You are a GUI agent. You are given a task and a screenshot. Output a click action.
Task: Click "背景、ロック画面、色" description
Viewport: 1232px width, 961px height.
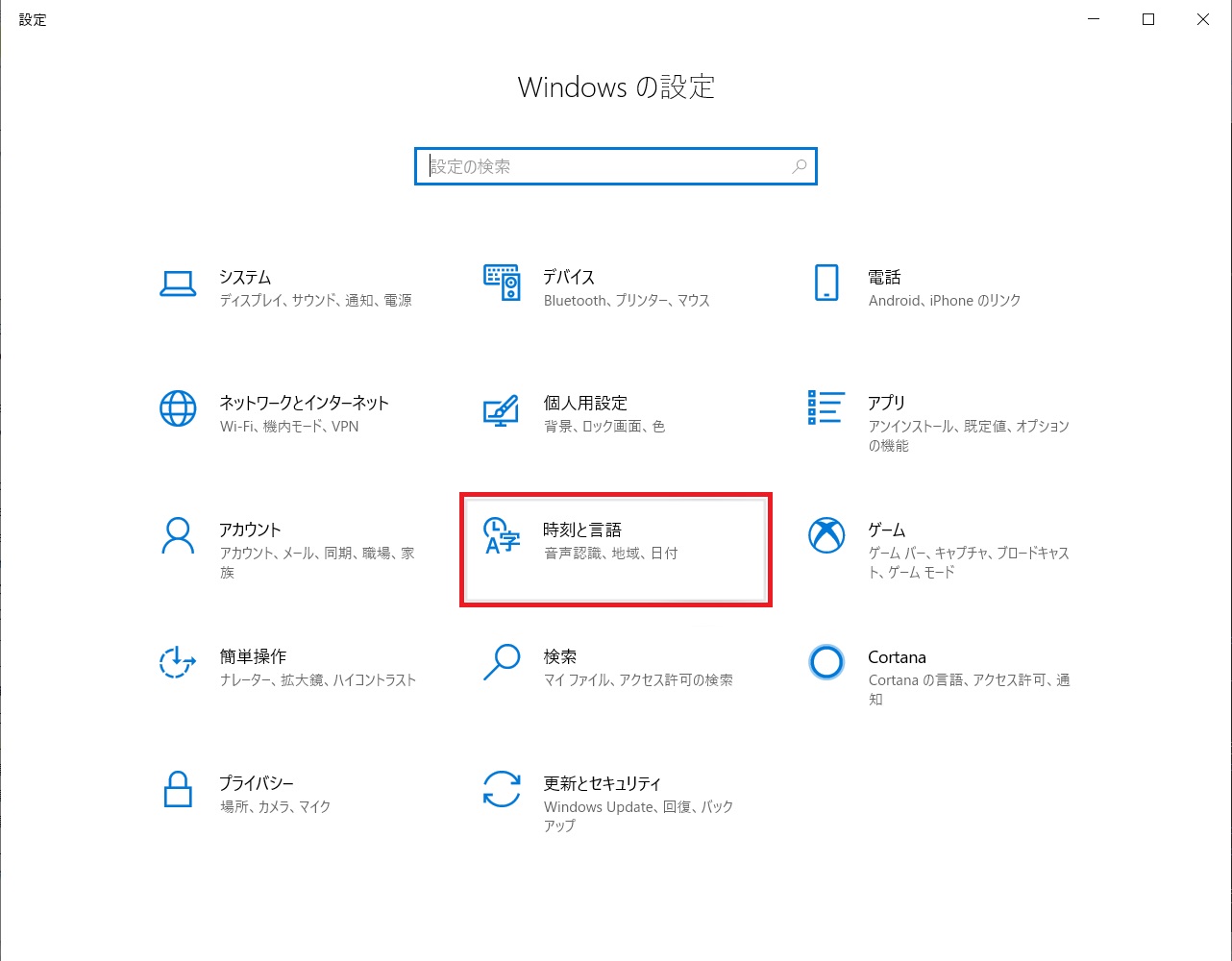coord(604,427)
